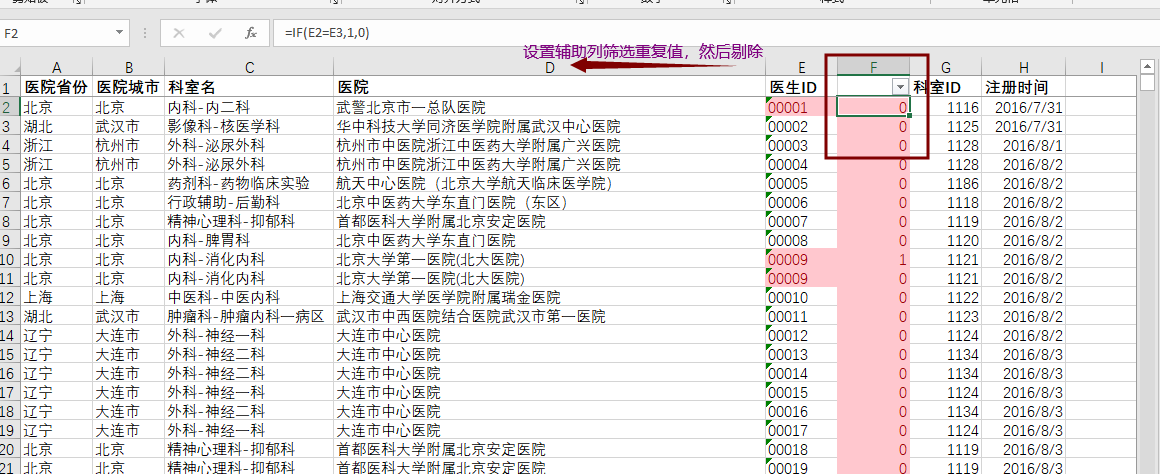The width and height of the screenshot is (1160, 474).
Task: Select the cell with value 1 in column F
Action: coord(874,260)
